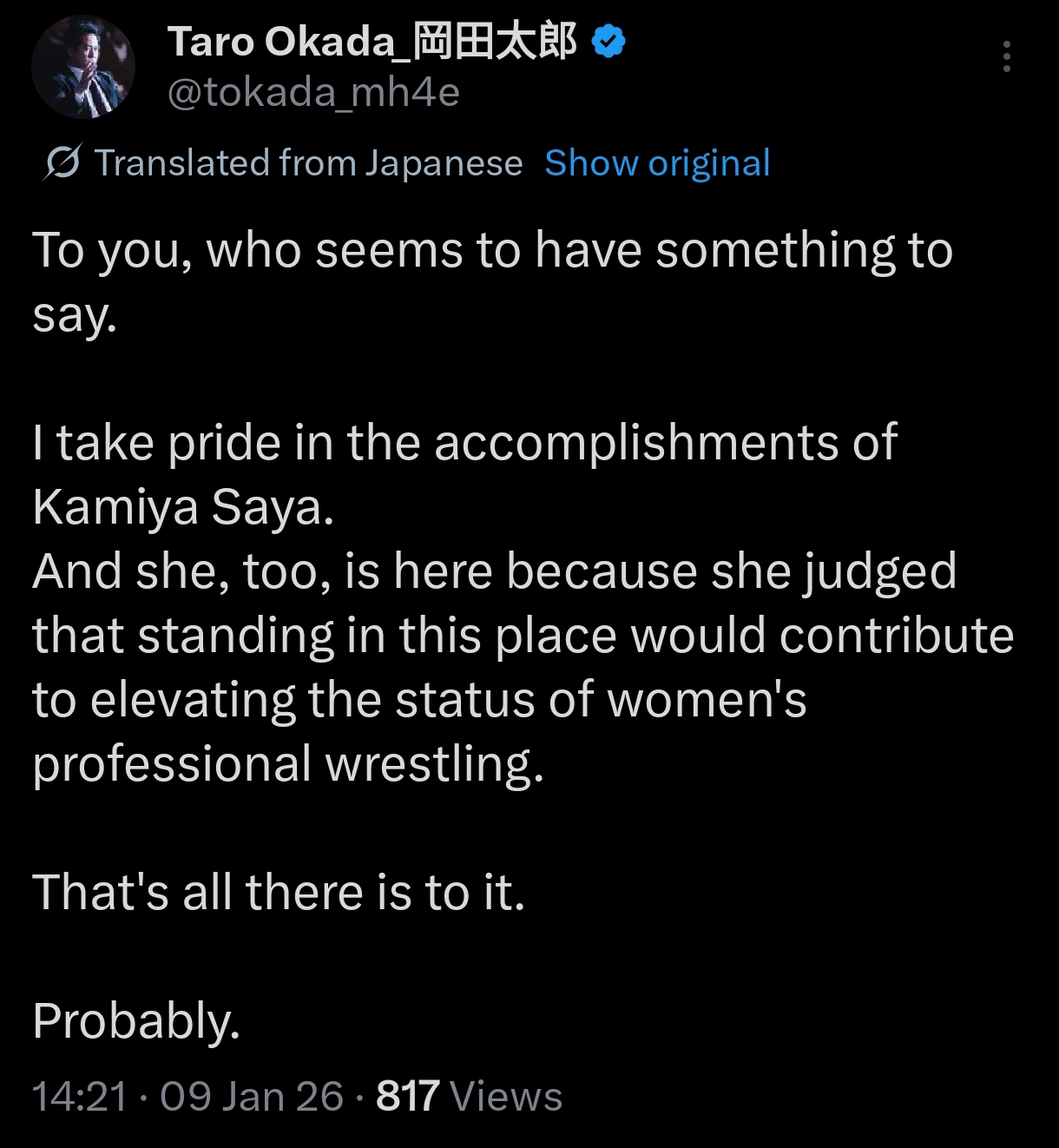
Task: Click the kanji 岡田太郎 in the name
Action: click(x=495, y=41)
